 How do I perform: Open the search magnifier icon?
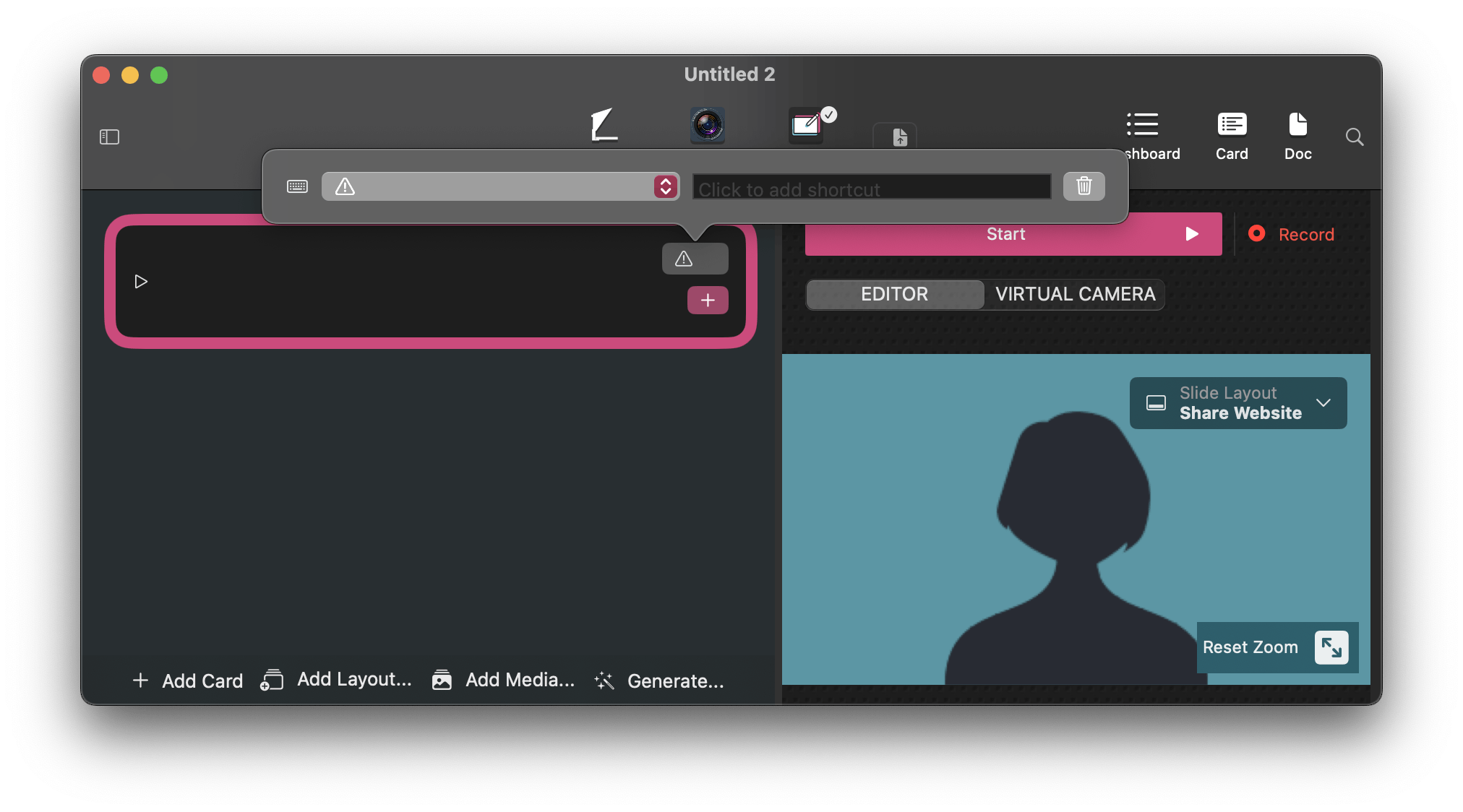coord(1354,137)
